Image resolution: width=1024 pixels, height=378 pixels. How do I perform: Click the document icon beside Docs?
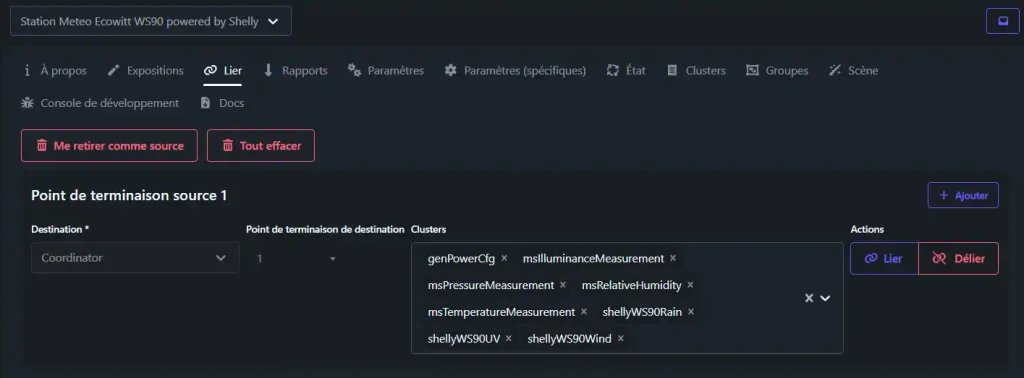coord(206,102)
